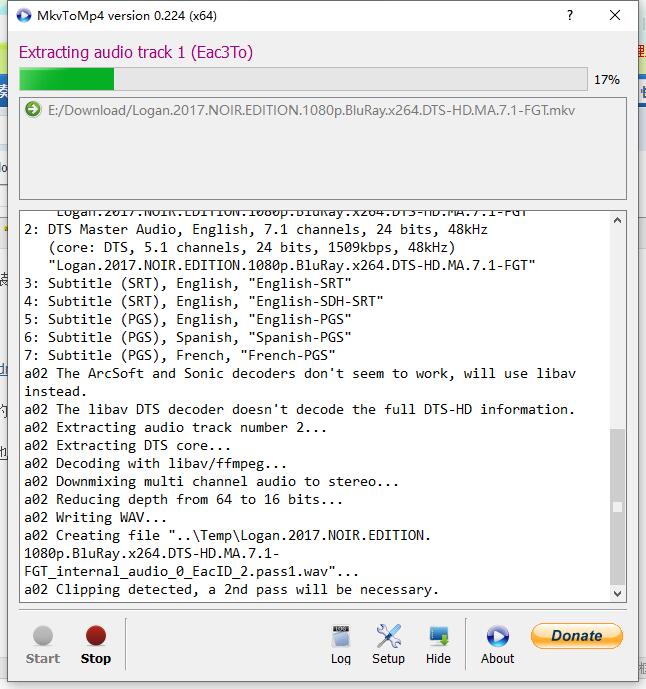Click 'Reducing depth from 64 to 16 bits' line

(x=183, y=500)
